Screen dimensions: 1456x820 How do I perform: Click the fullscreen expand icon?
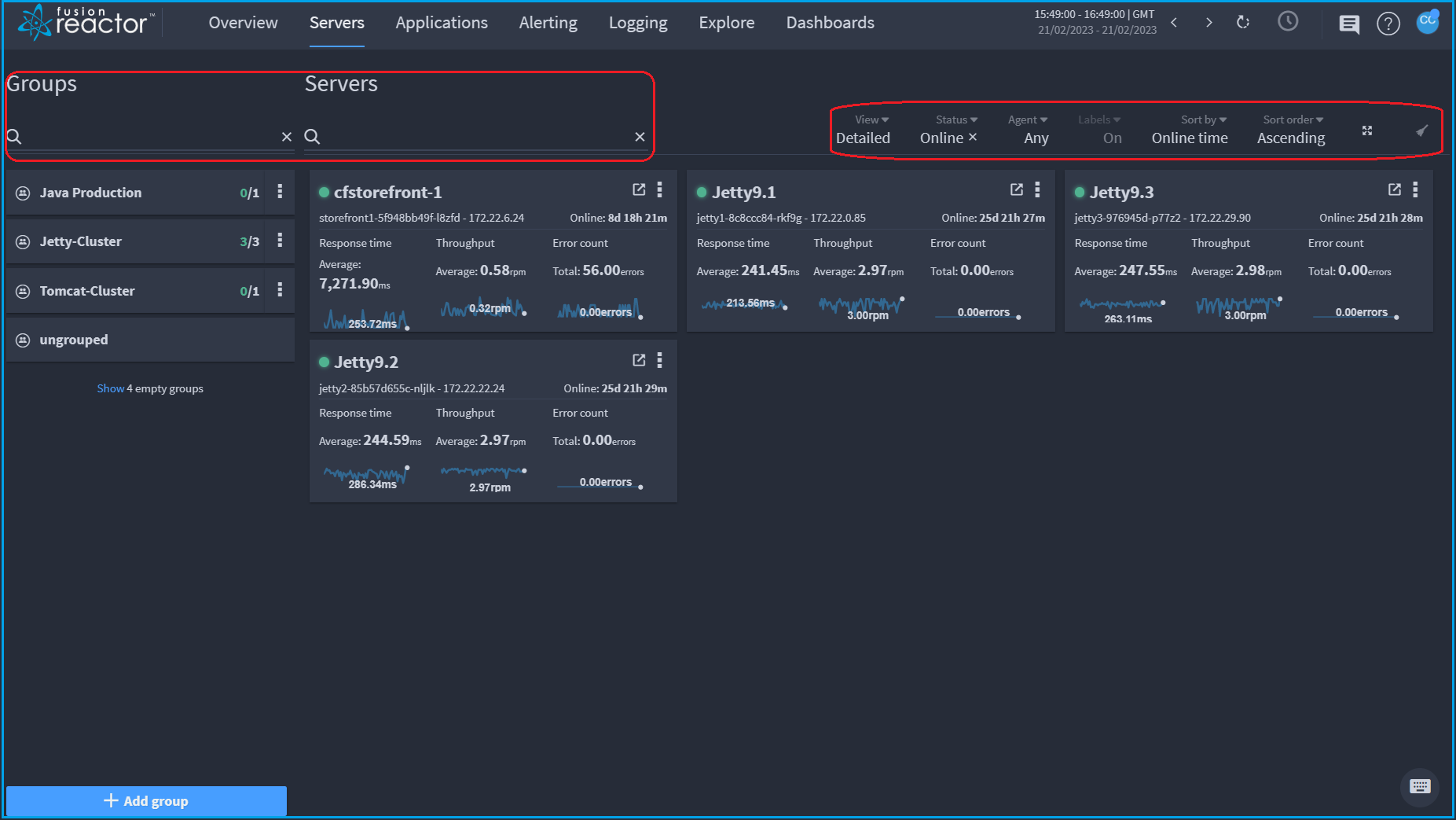click(1367, 131)
